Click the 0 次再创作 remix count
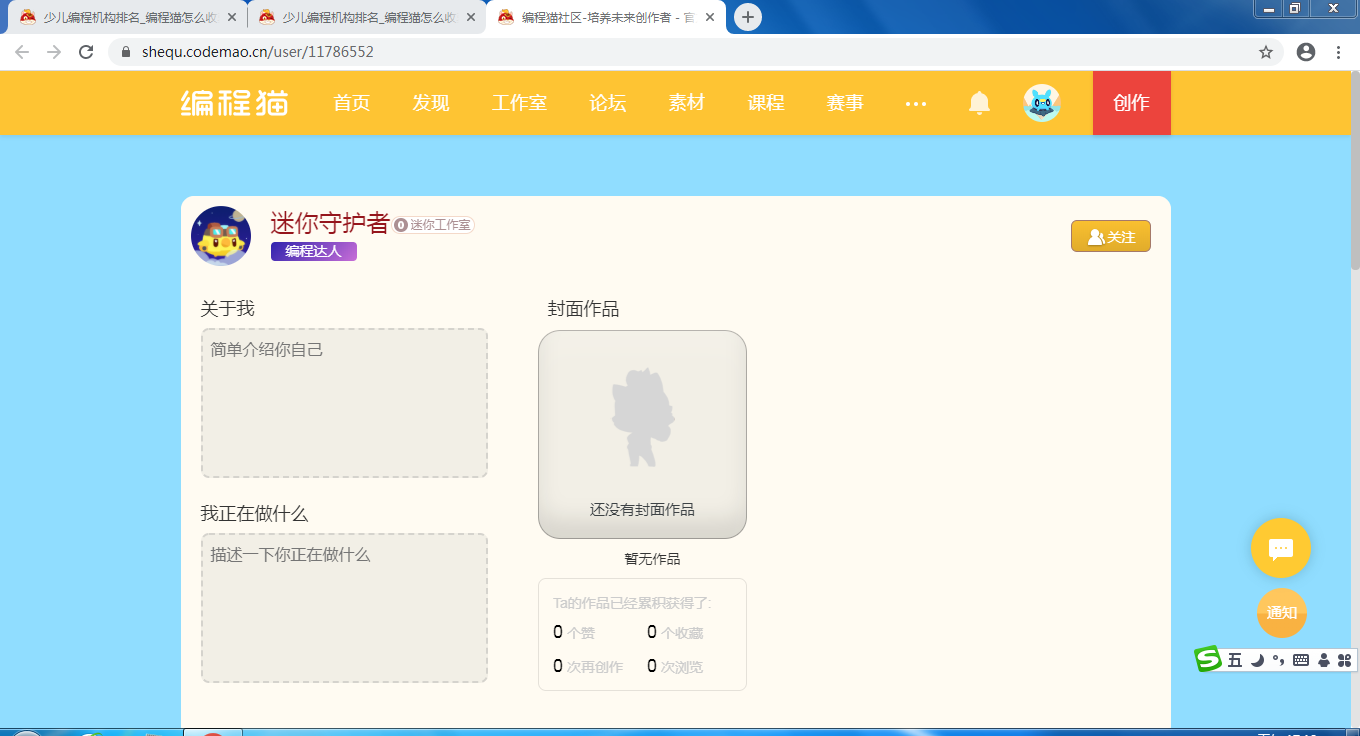 588,666
